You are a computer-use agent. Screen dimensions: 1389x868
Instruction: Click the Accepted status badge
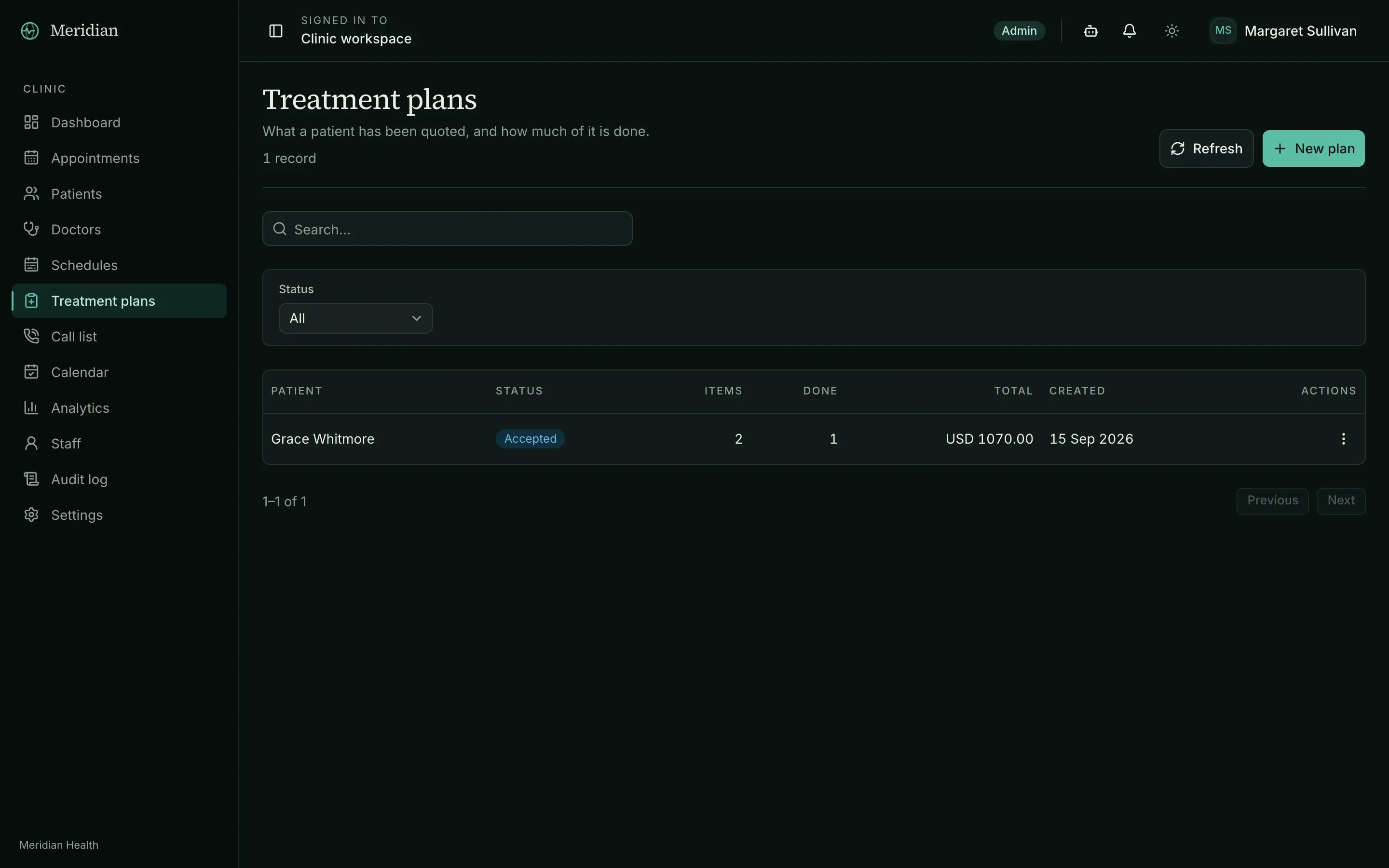[x=531, y=439]
